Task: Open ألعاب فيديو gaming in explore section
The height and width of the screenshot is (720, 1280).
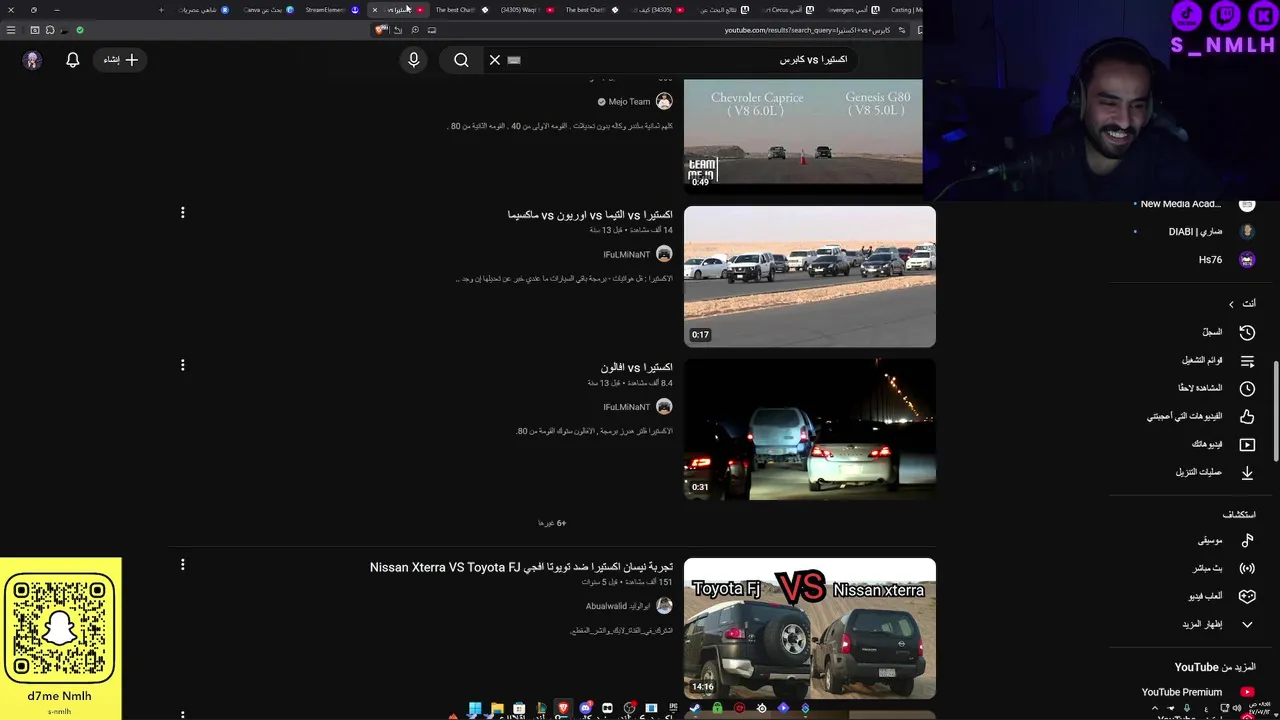Action: pos(1220,596)
